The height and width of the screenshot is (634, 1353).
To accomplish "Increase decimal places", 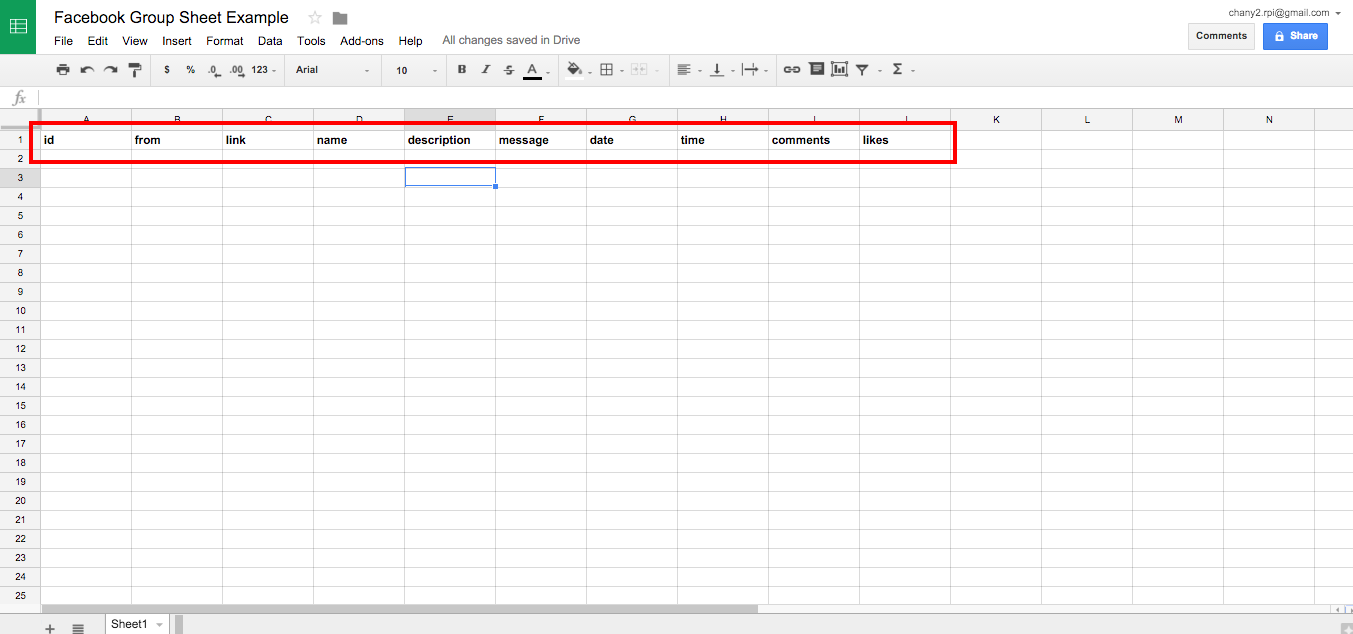I will pyautogui.click(x=237, y=70).
